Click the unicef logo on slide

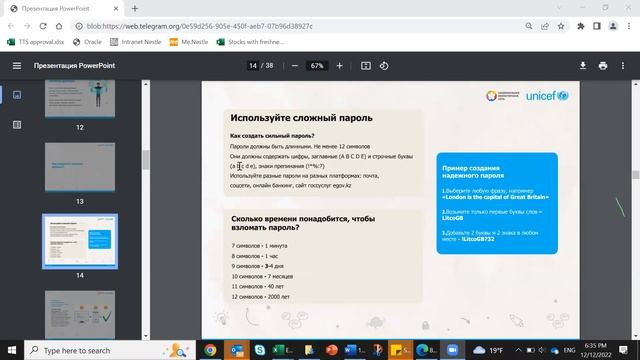(x=547, y=96)
